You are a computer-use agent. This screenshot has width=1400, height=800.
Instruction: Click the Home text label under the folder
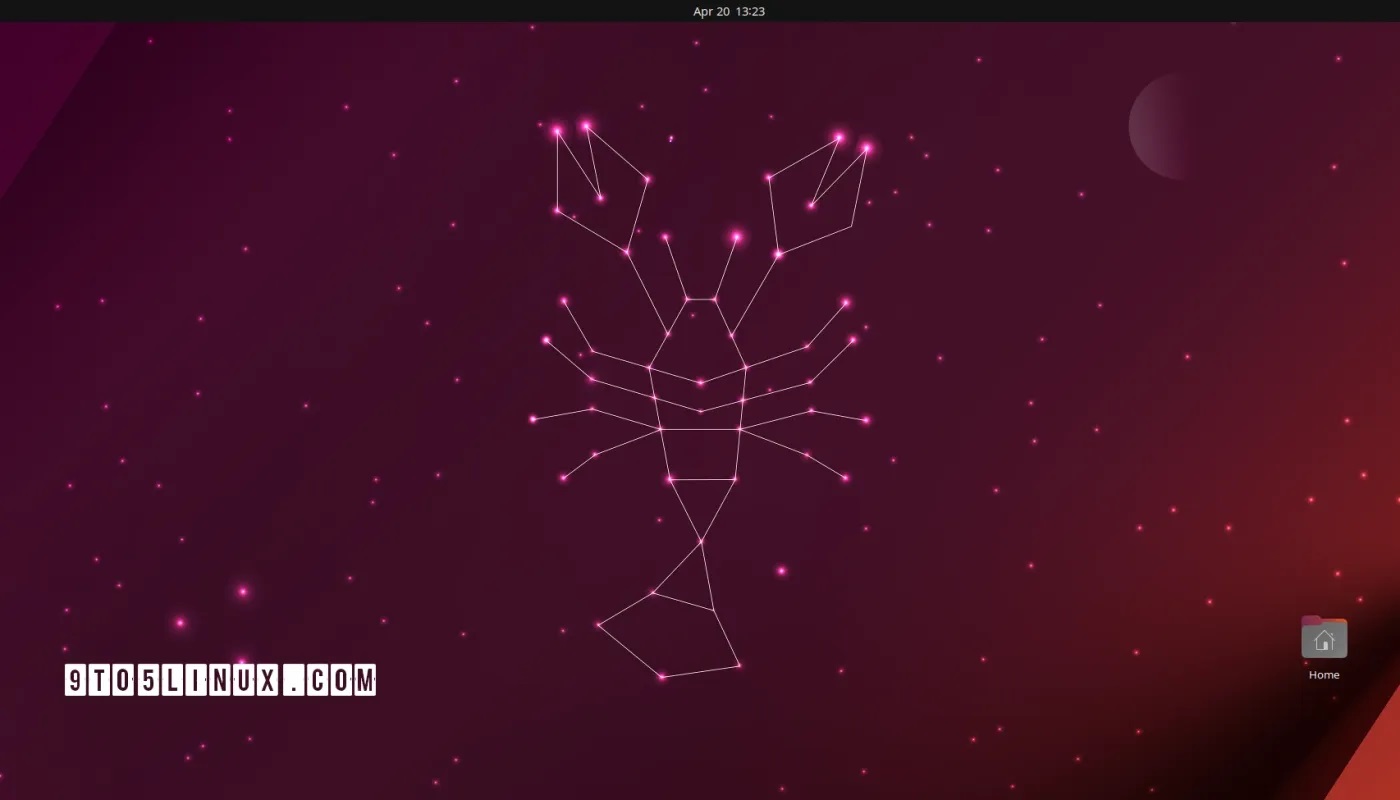coord(1323,675)
